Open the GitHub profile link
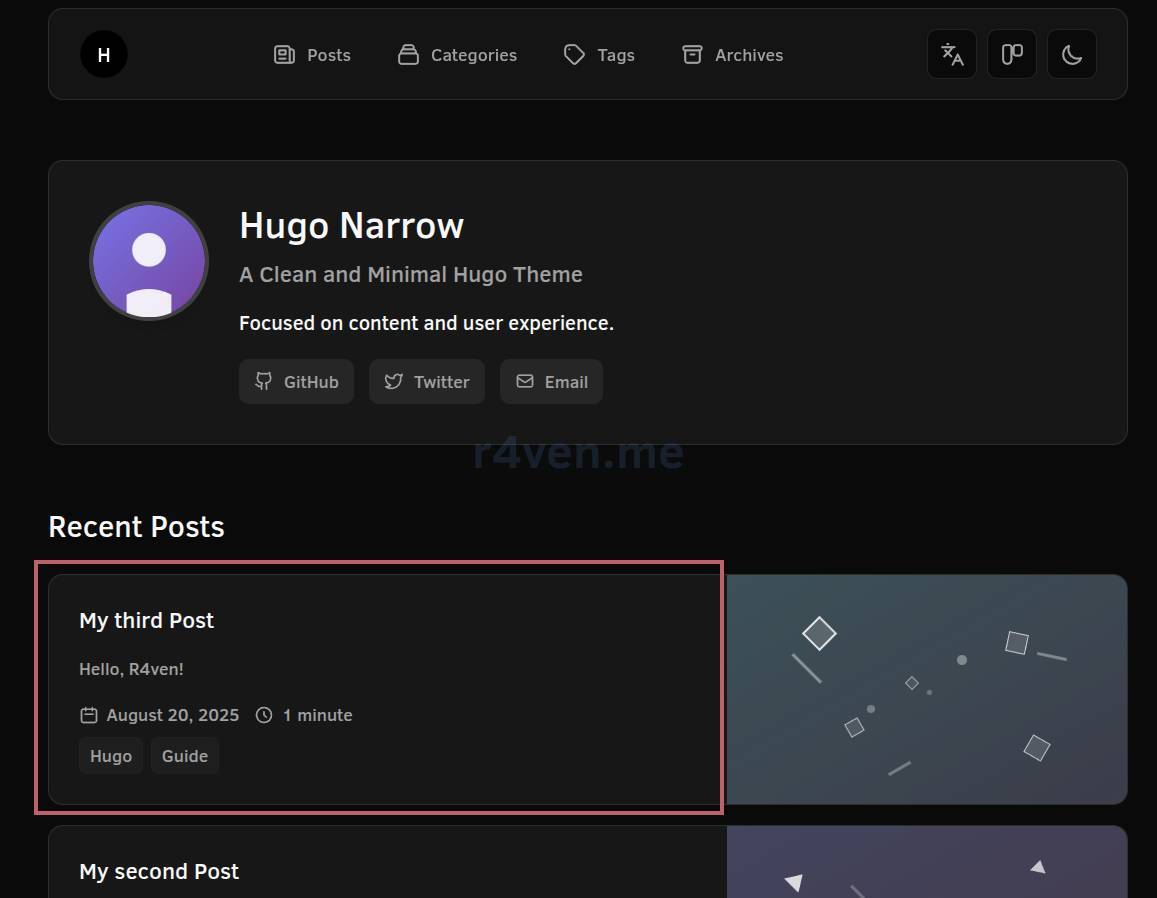 coord(296,382)
